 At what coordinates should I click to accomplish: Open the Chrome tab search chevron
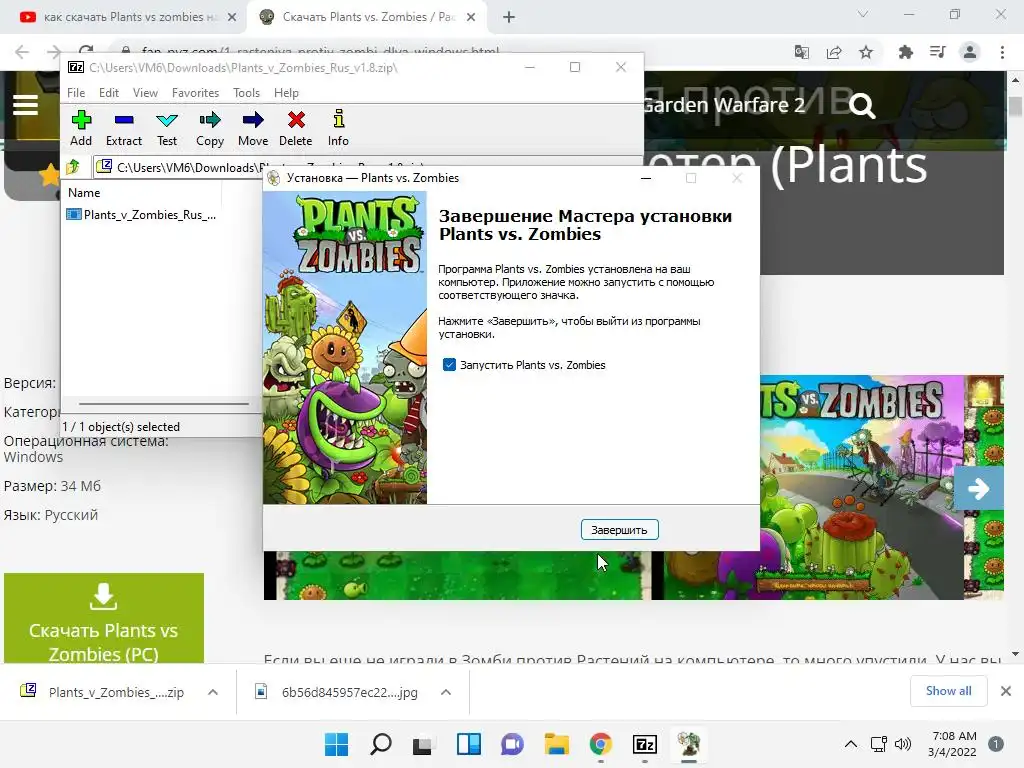point(863,14)
